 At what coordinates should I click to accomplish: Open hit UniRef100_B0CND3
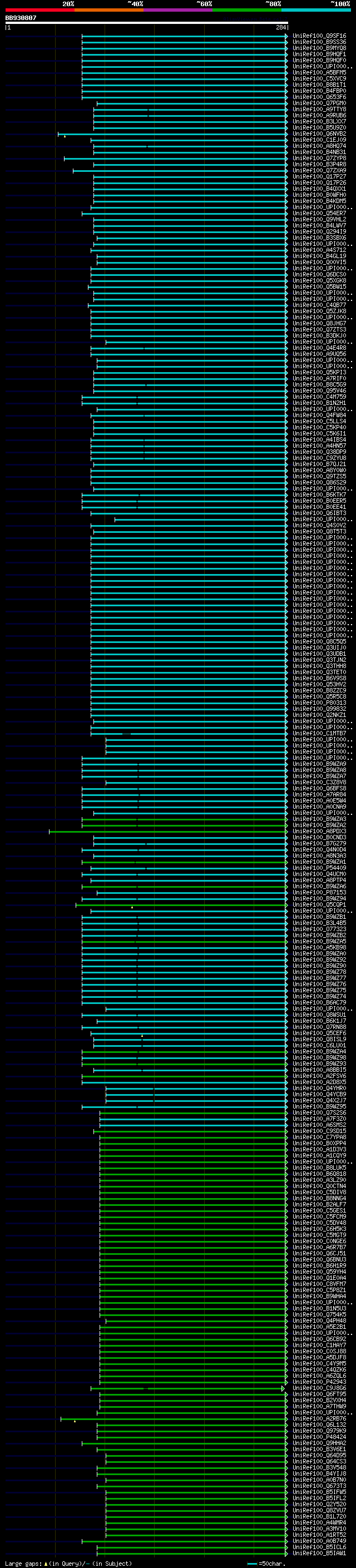319,838
